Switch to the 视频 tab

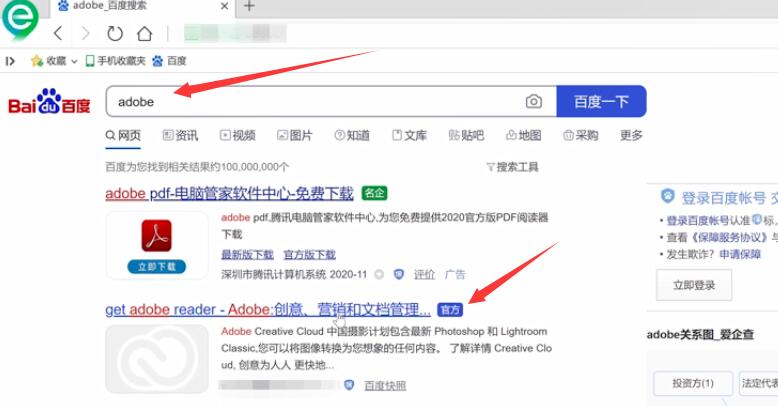click(238, 135)
